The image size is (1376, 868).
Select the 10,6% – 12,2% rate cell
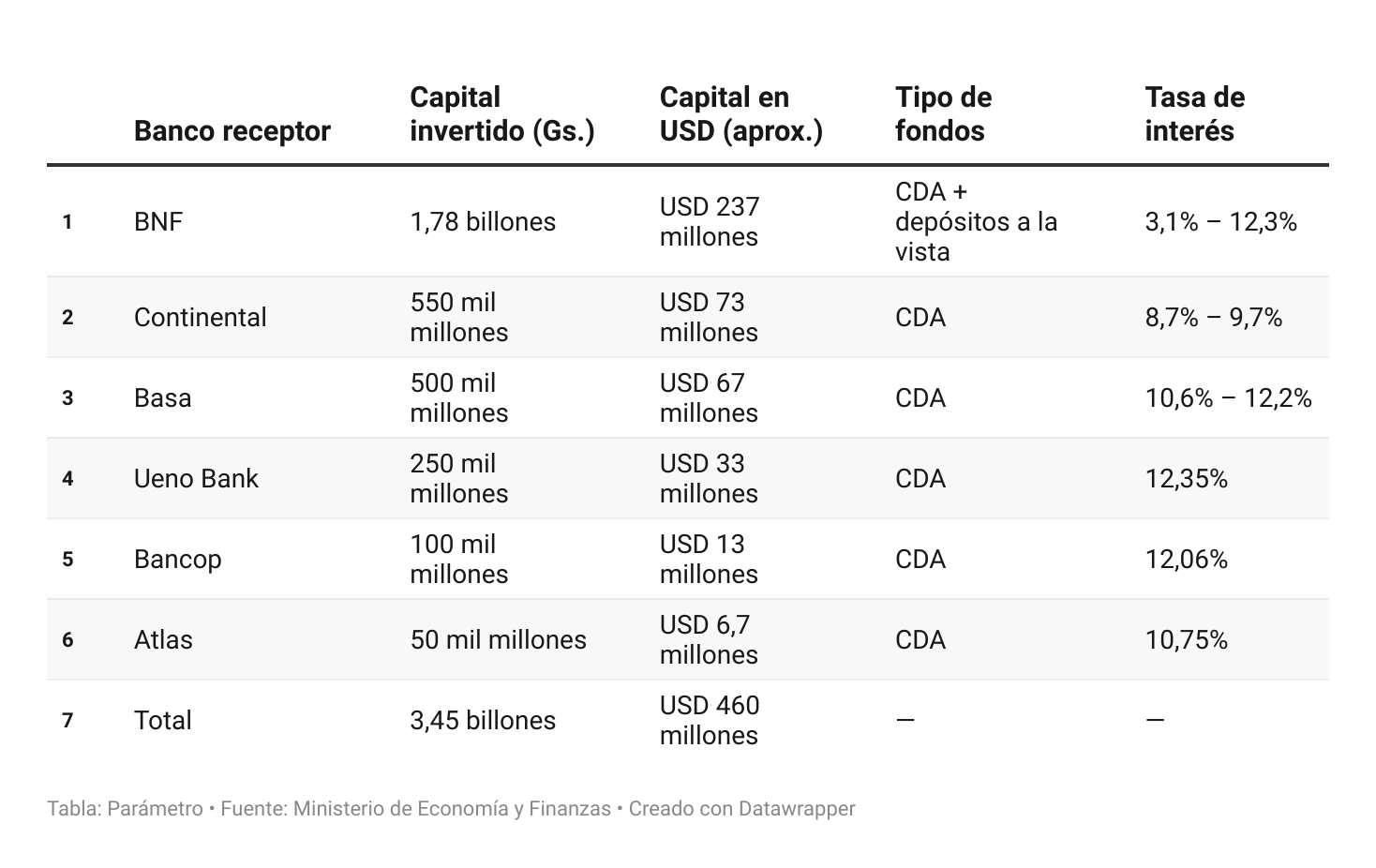pyautogui.click(x=1228, y=398)
